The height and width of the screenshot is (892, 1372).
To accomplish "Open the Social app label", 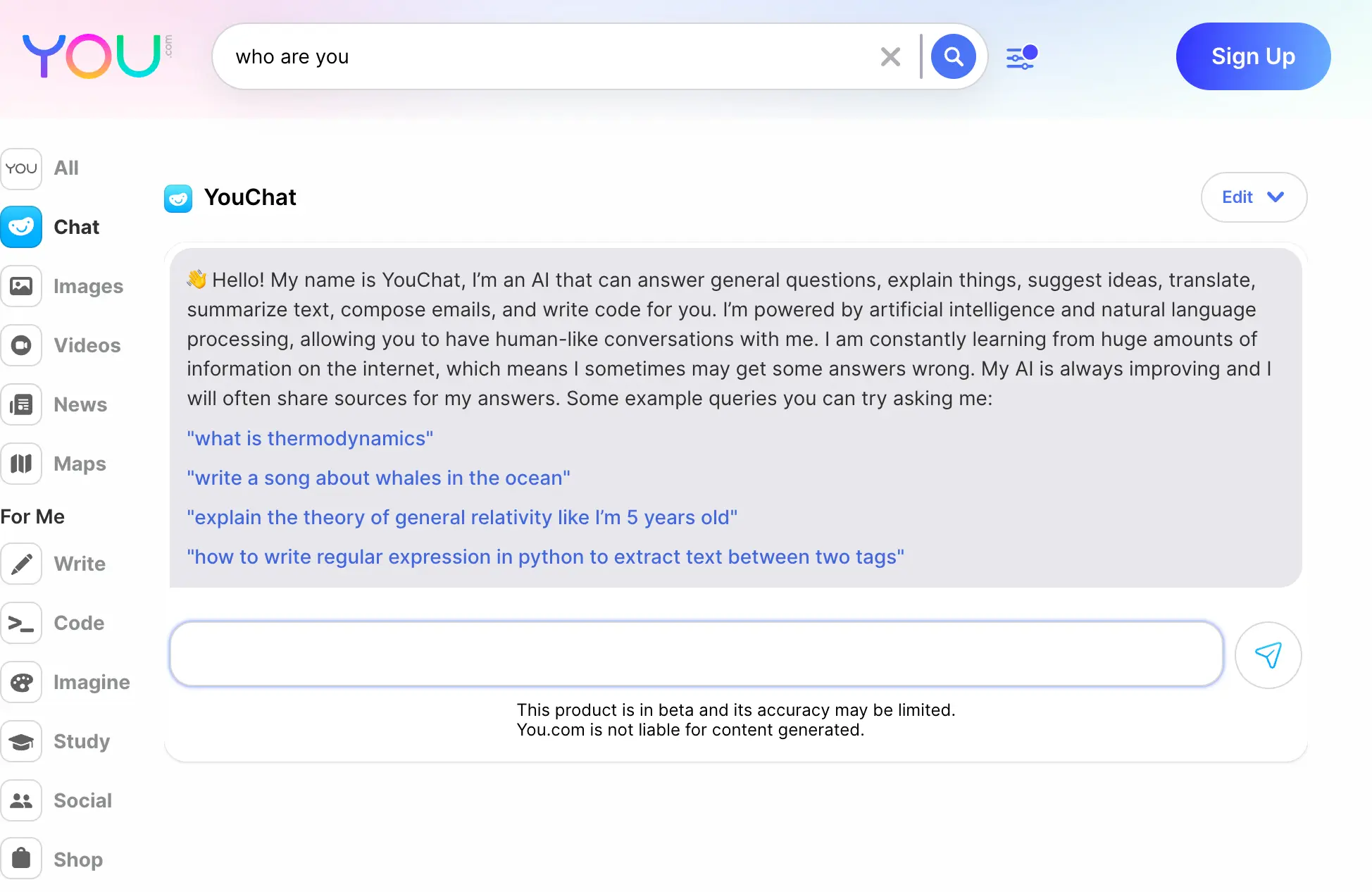I will 83,800.
